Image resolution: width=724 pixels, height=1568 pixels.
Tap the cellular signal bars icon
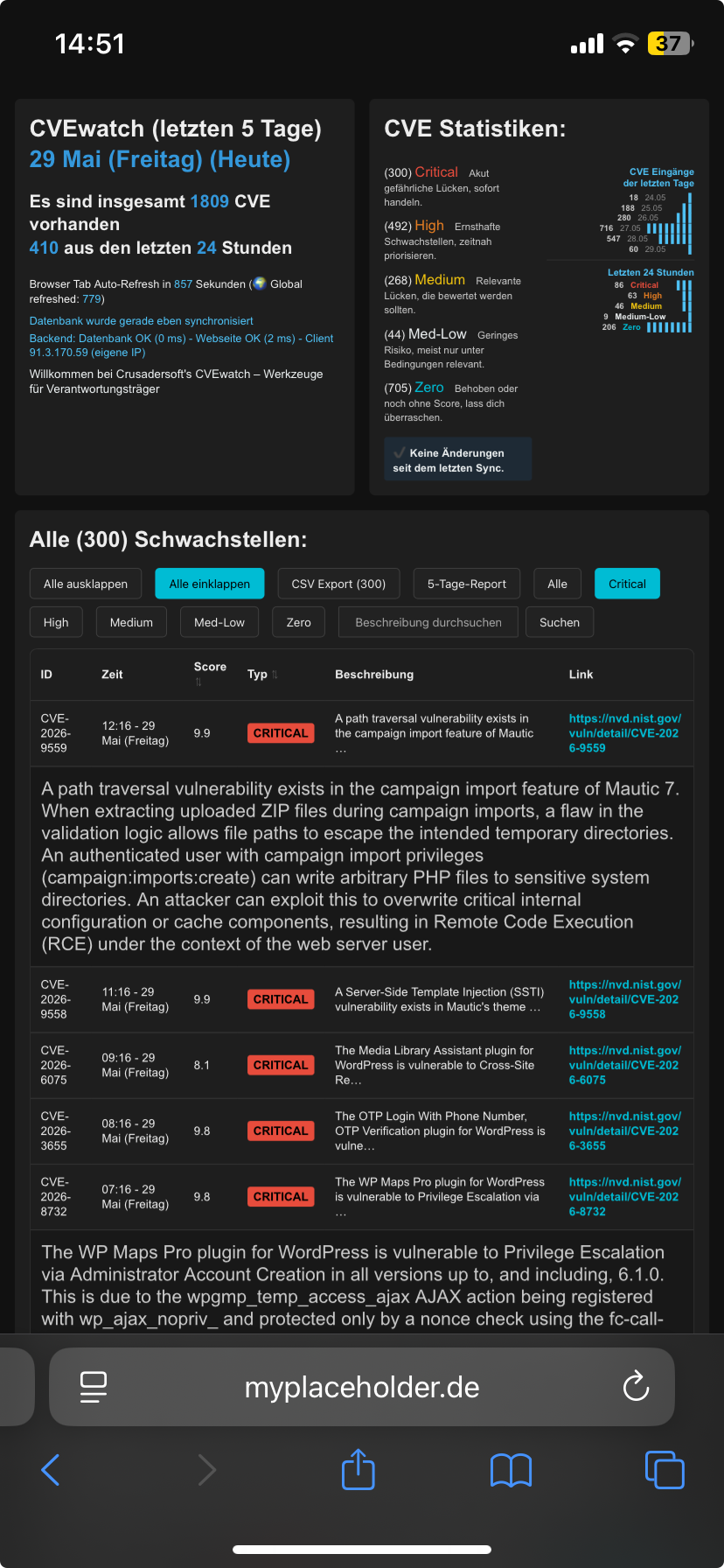[587, 44]
